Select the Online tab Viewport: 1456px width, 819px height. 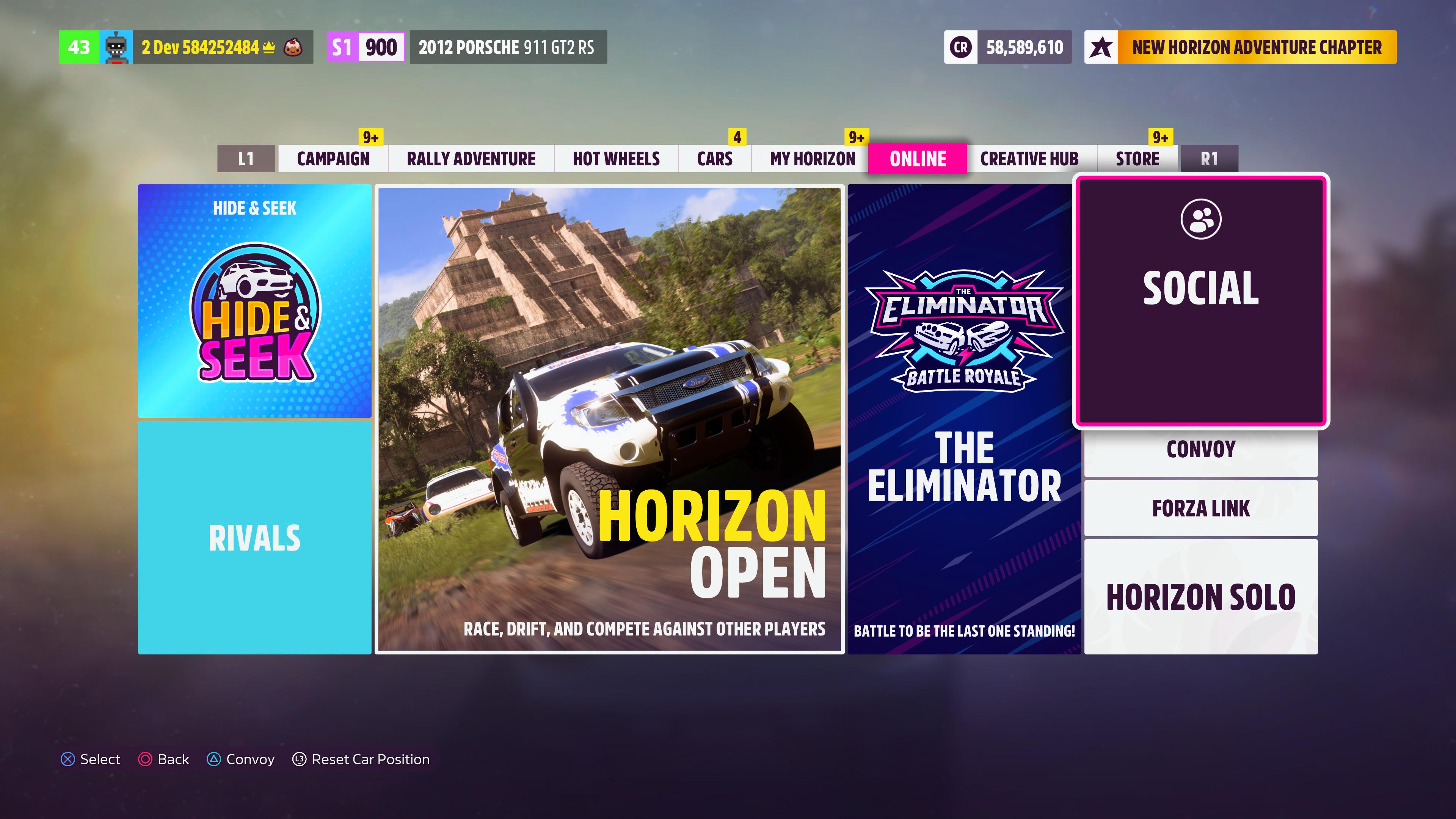918,159
